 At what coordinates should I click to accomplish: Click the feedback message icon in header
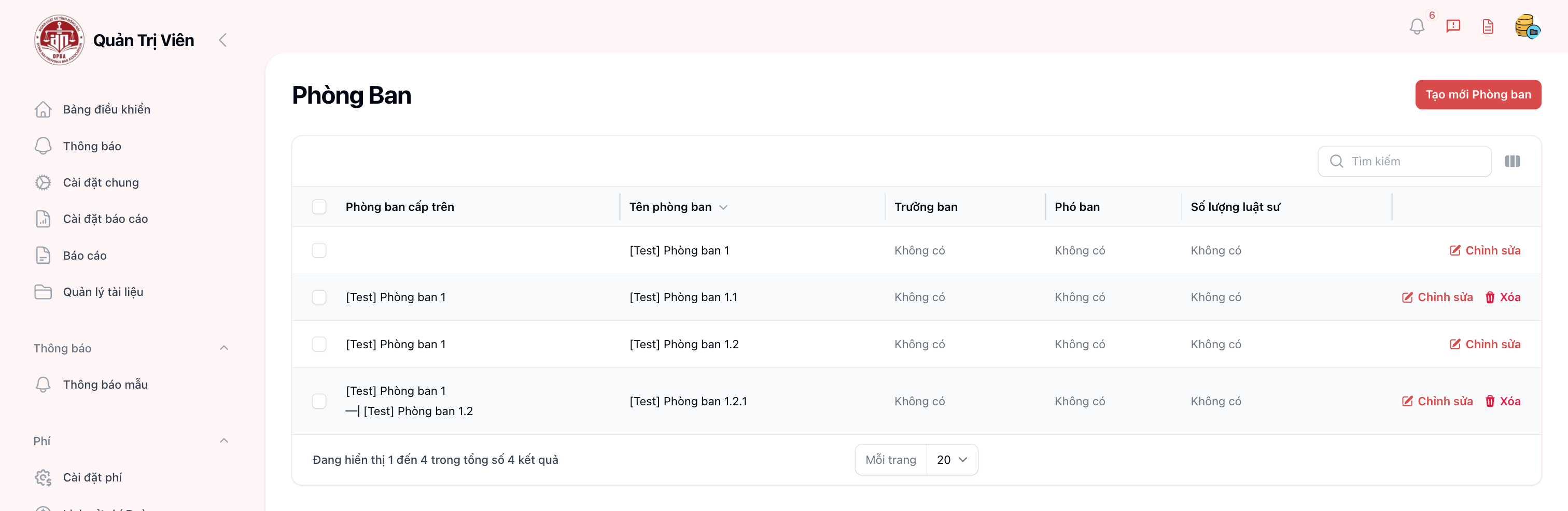1453,27
